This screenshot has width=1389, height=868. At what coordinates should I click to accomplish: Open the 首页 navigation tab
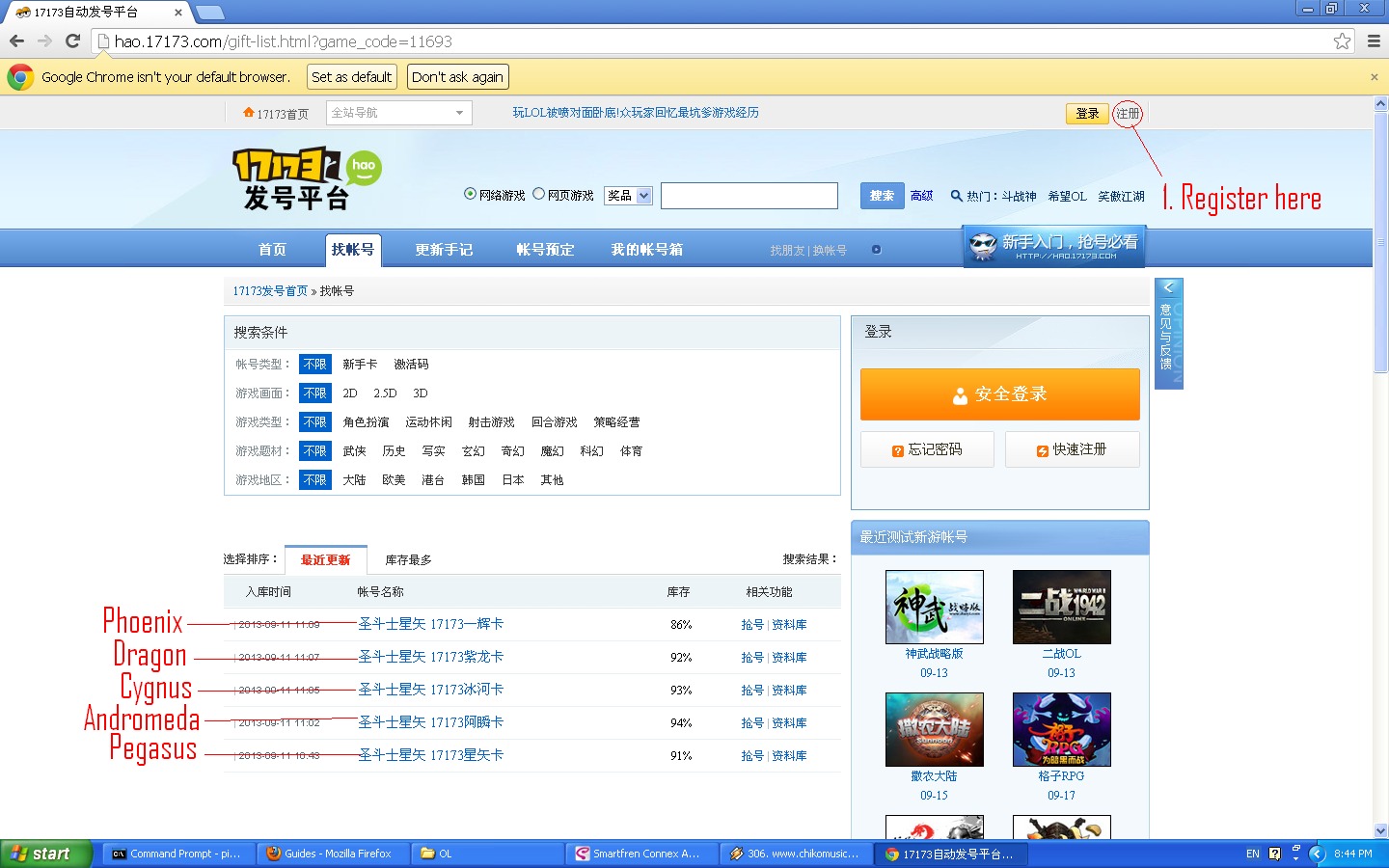[272, 250]
